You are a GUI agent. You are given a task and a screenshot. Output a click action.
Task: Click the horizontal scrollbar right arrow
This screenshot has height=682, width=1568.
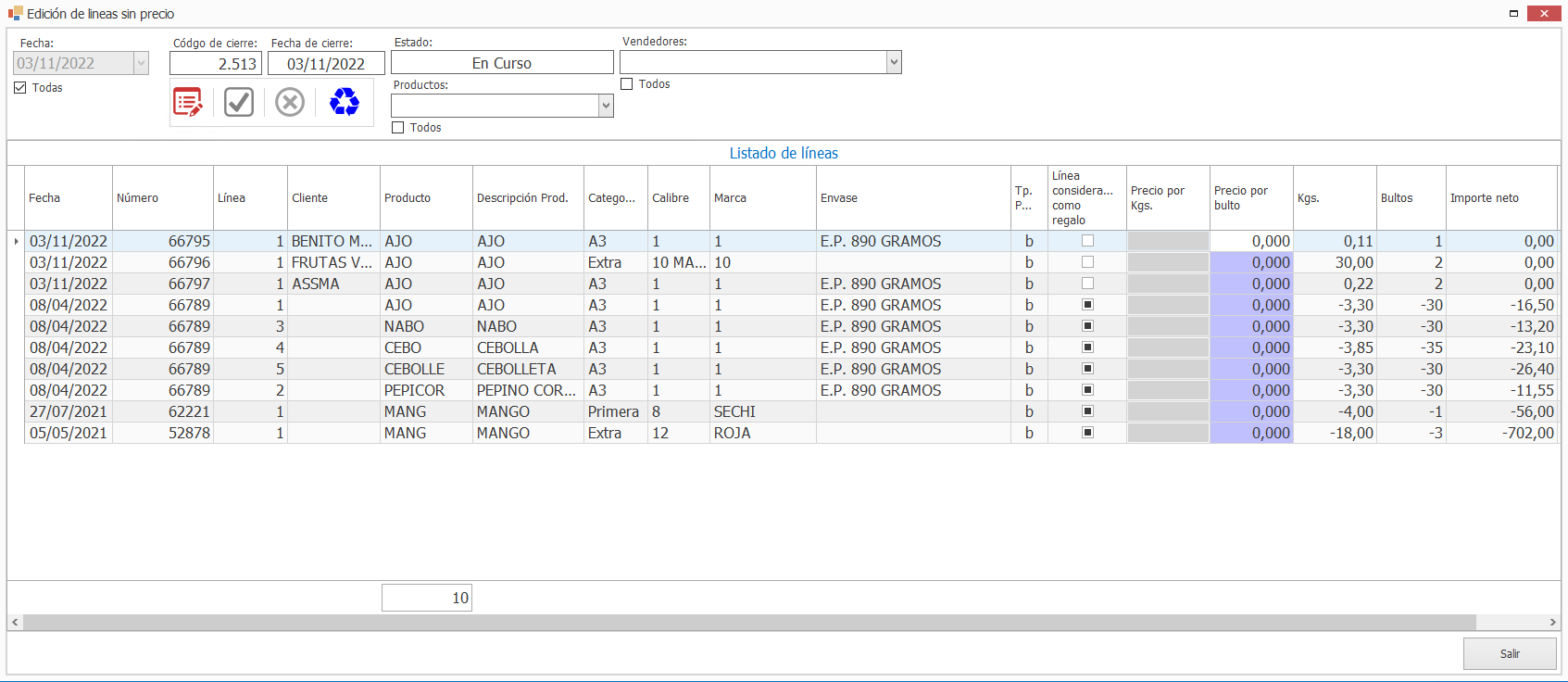pyautogui.click(x=1553, y=623)
